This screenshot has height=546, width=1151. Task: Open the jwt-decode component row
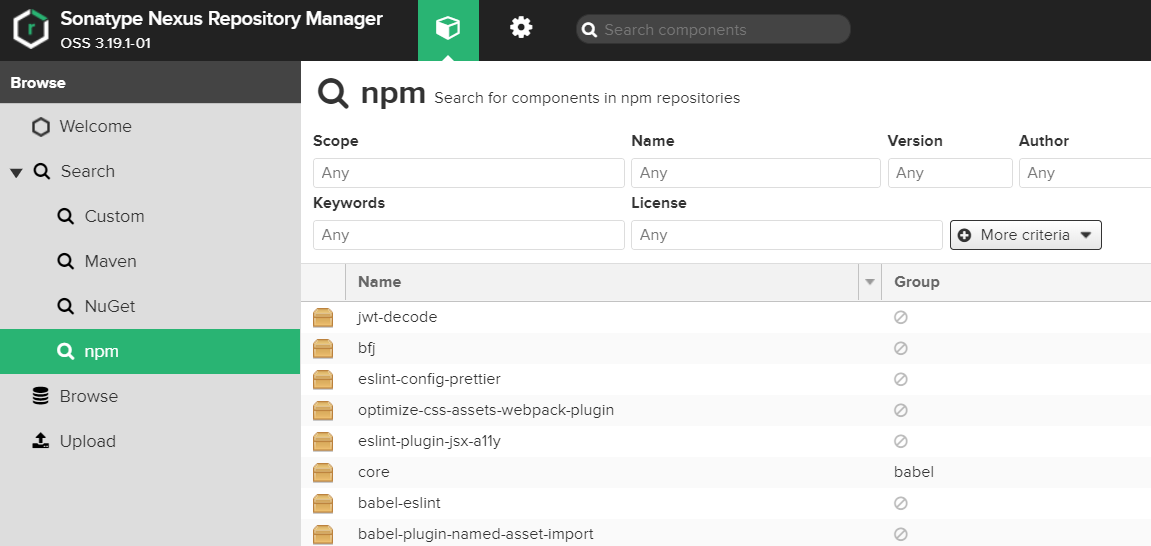click(726, 318)
